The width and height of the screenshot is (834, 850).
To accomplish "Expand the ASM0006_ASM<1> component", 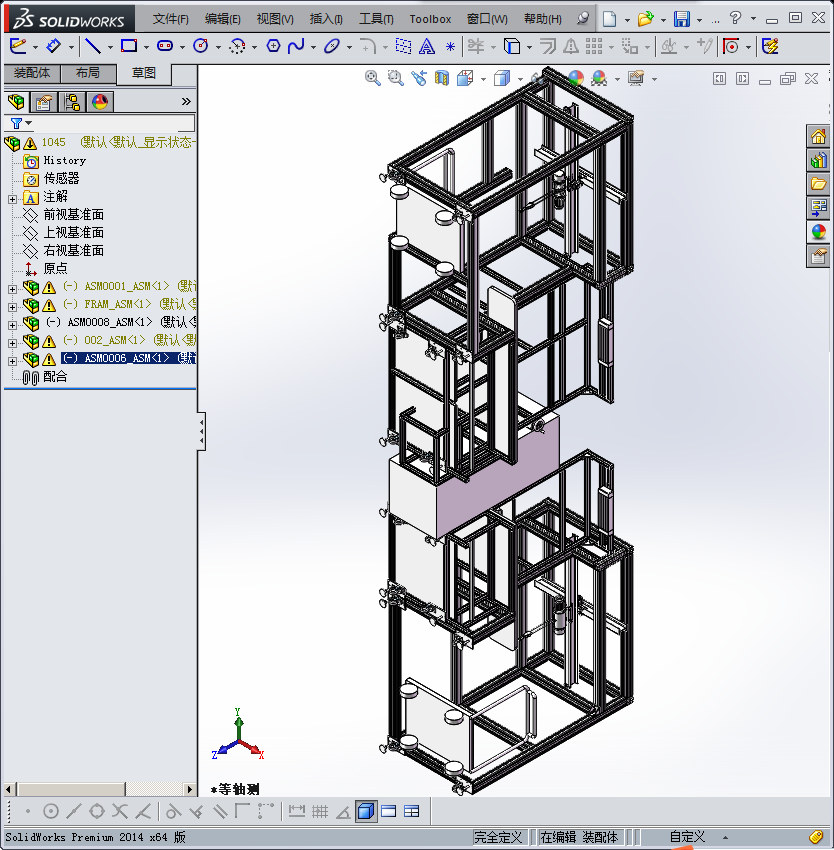I will pos(12,361).
